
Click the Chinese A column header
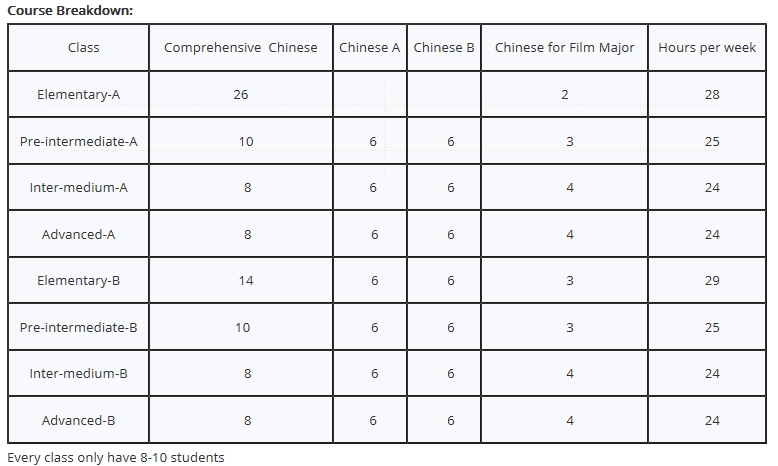(x=370, y=48)
